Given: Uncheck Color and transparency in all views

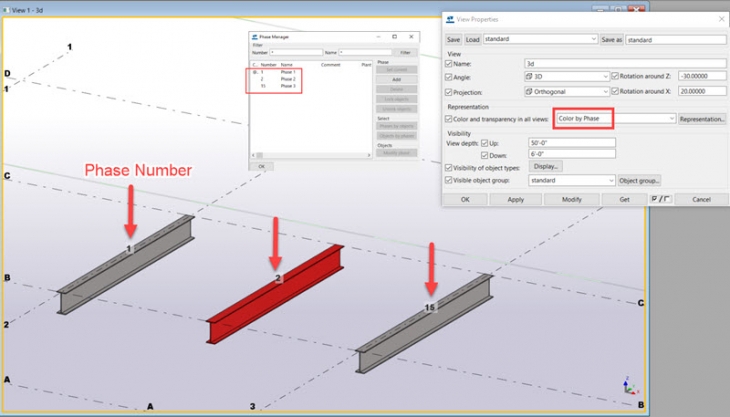Looking at the screenshot, I should (449, 118).
